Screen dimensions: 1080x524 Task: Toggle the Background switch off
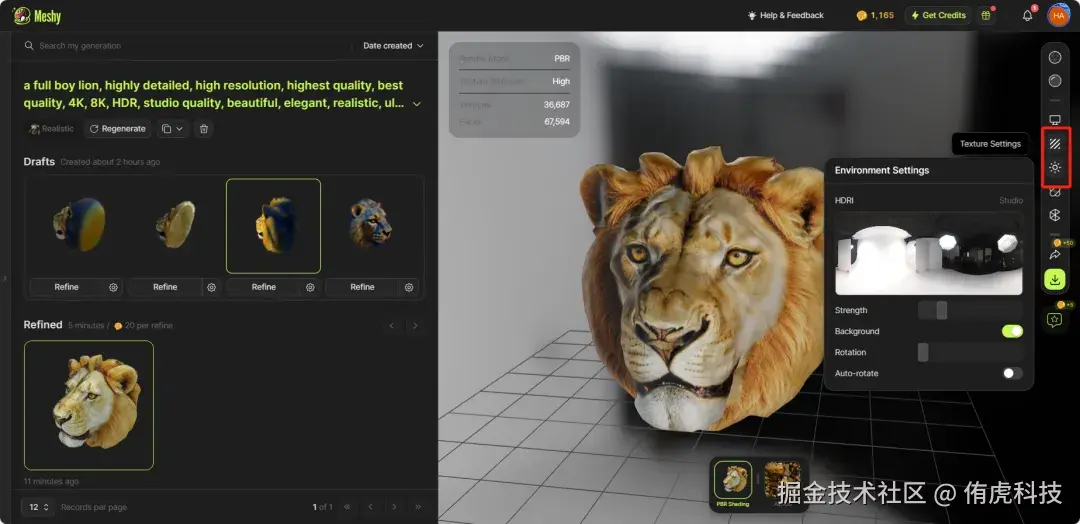click(x=1012, y=331)
